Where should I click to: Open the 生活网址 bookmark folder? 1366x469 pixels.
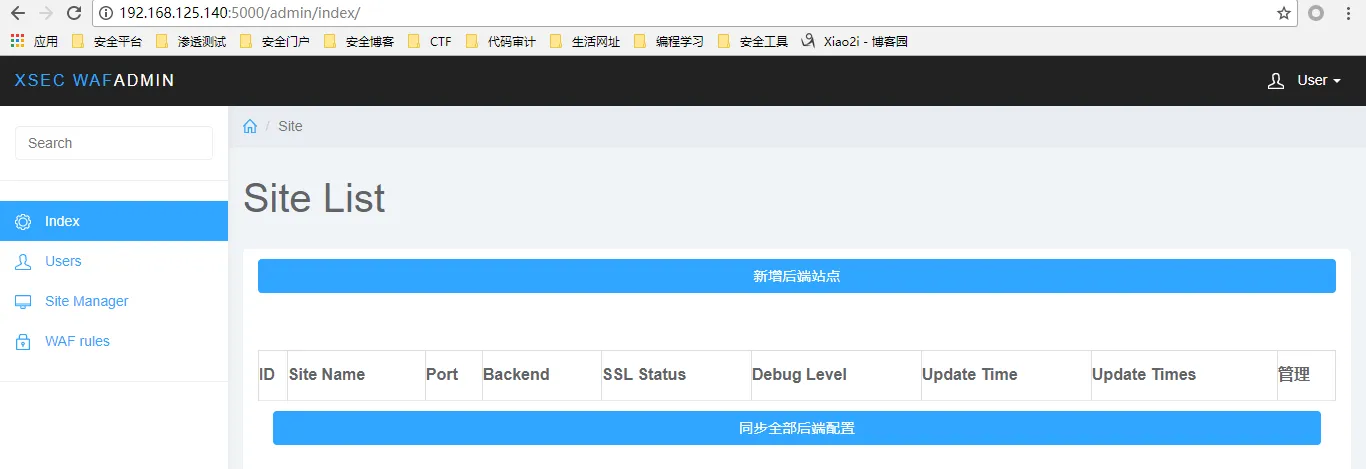(584, 42)
